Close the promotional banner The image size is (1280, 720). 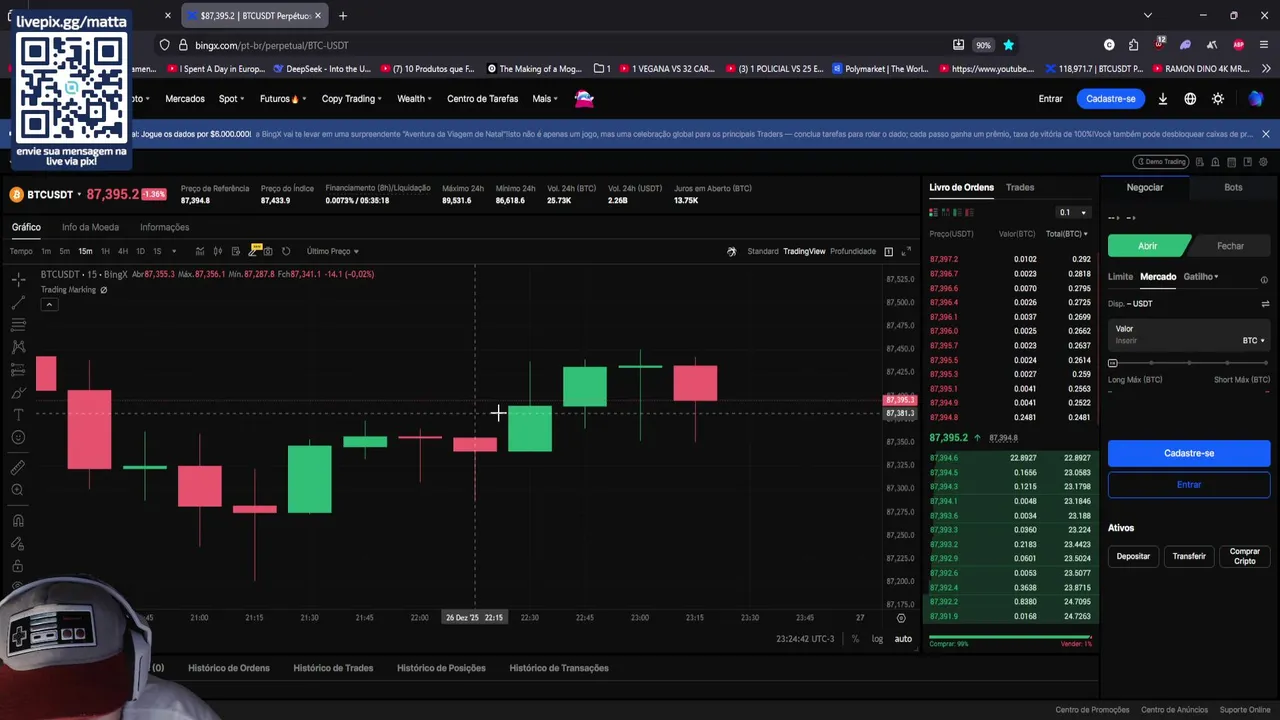pyautogui.click(x=1265, y=134)
